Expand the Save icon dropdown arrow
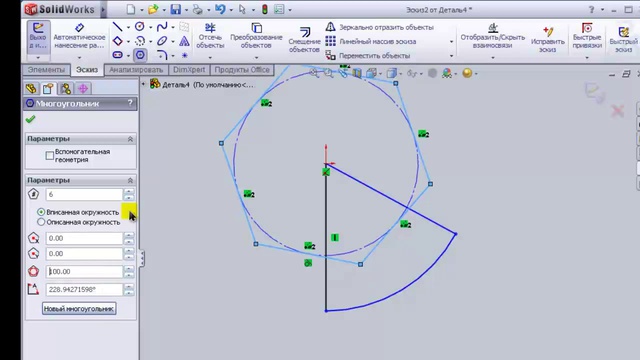Image resolution: width=640 pixels, height=360 pixels. coord(186,10)
